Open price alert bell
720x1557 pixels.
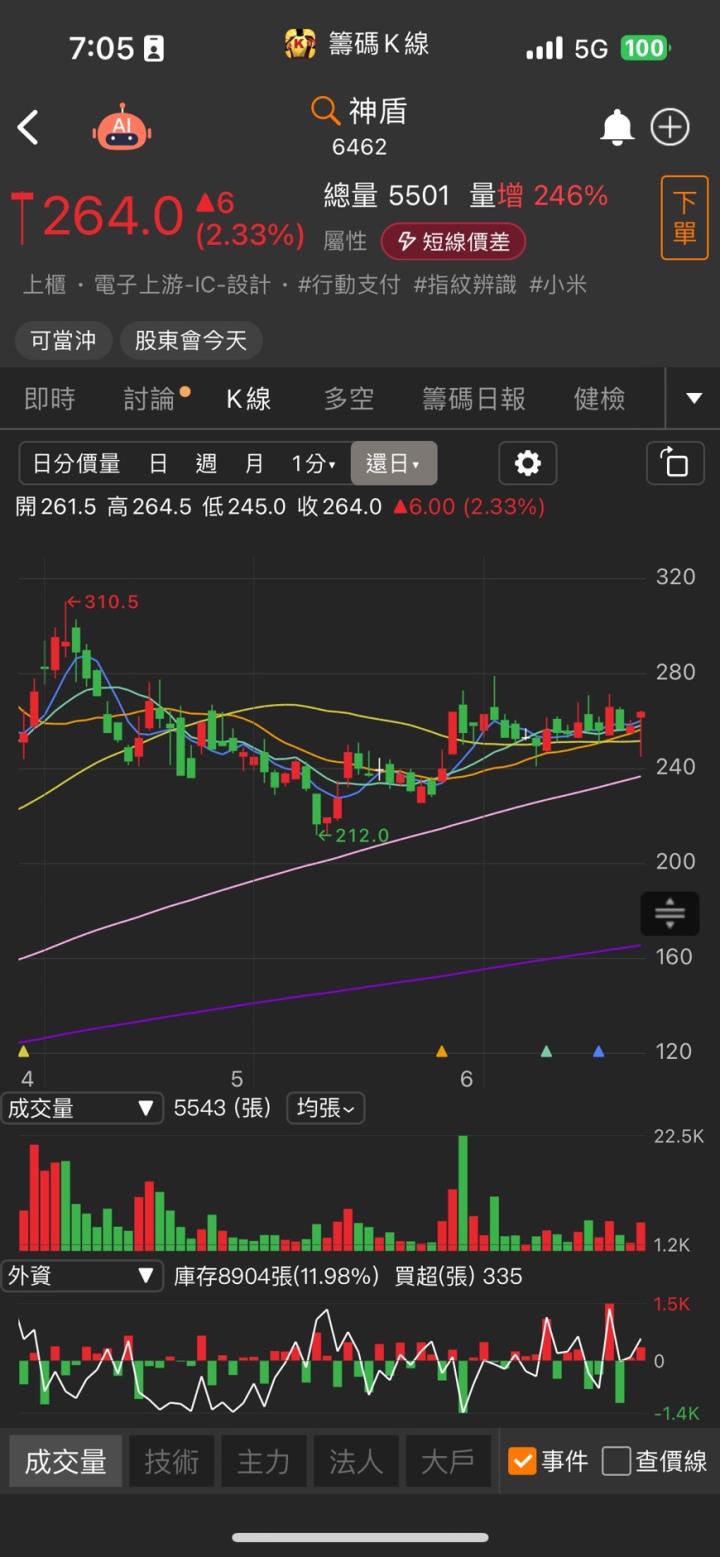point(617,127)
